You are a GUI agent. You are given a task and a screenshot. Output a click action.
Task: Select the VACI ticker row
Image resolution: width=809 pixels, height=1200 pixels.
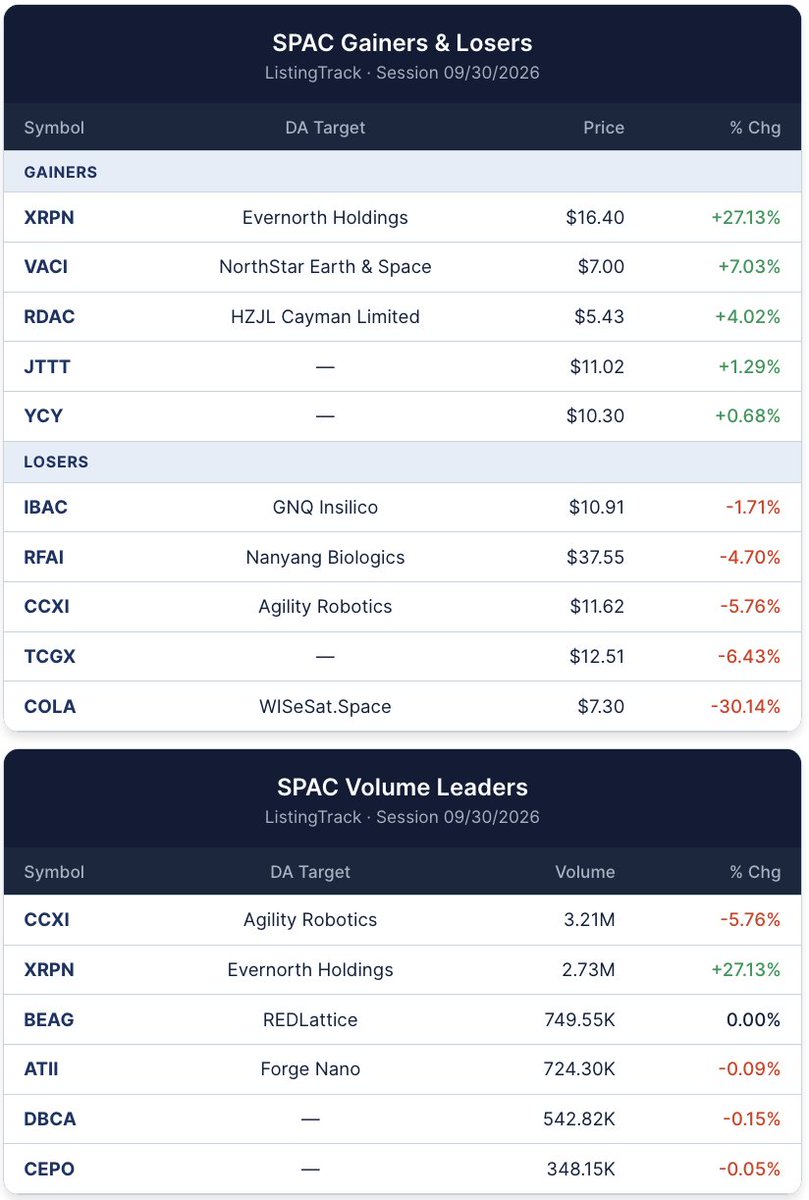click(403, 267)
